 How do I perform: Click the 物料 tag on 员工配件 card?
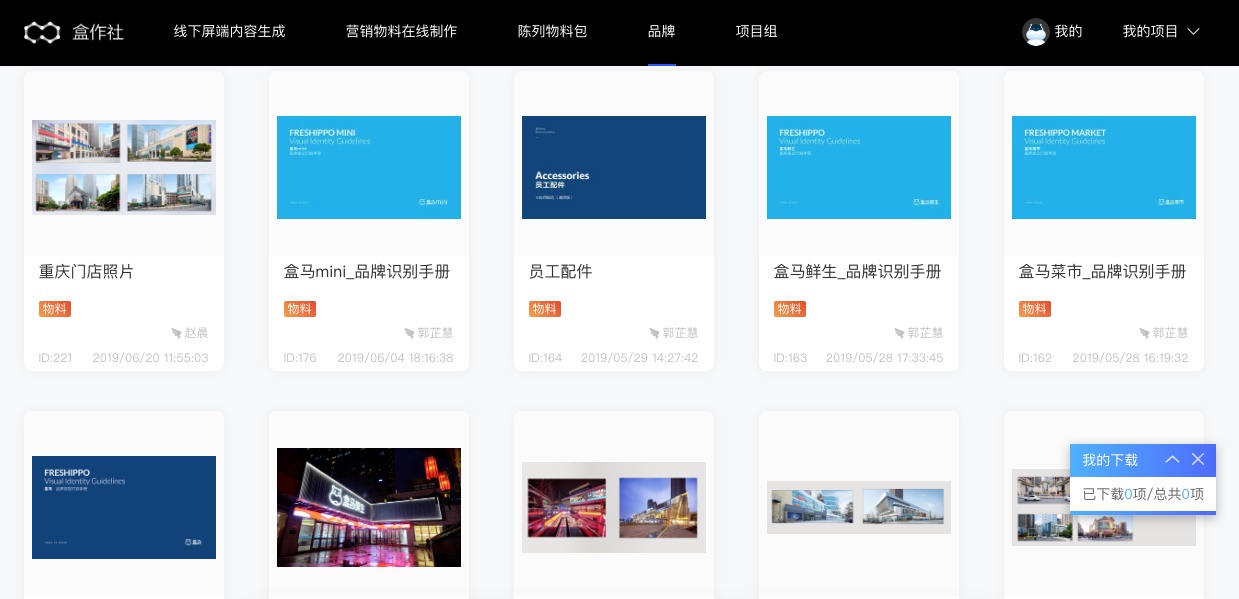(x=545, y=309)
